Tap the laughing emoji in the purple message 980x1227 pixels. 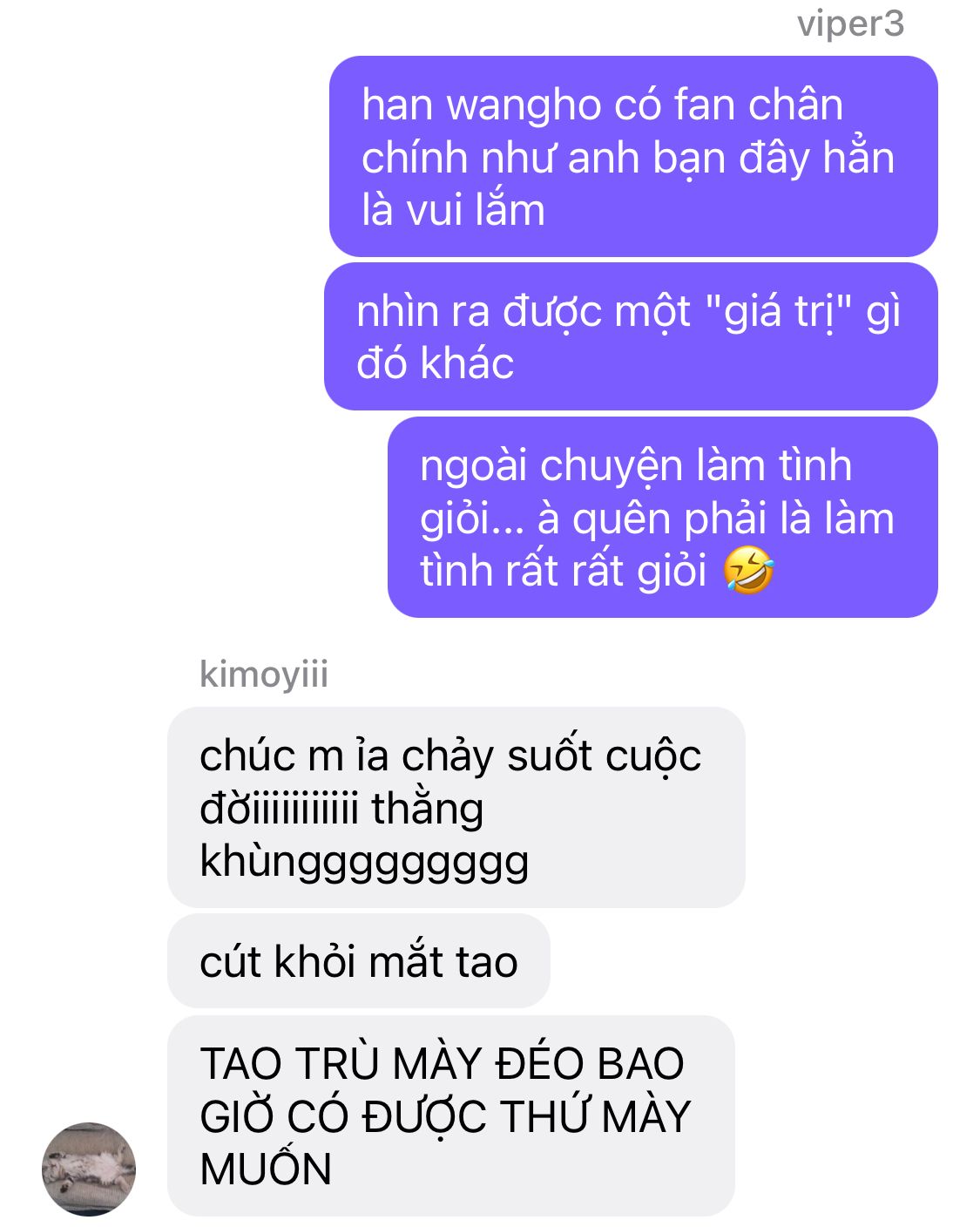point(749,571)
